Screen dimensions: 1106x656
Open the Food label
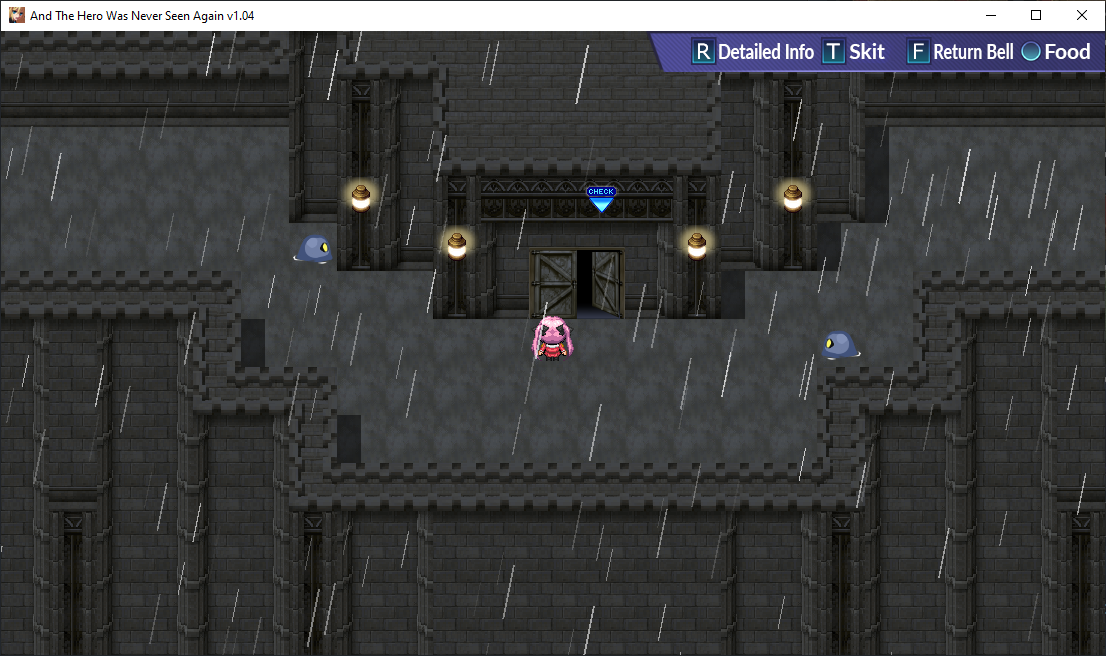pos(1067,51)
